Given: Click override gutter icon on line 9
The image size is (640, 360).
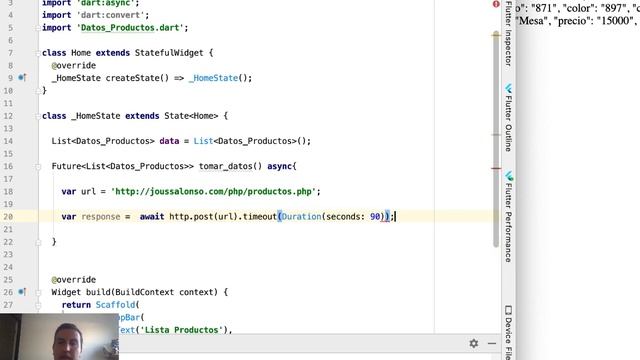Looking at the screenshot, I should coord(22,78).
